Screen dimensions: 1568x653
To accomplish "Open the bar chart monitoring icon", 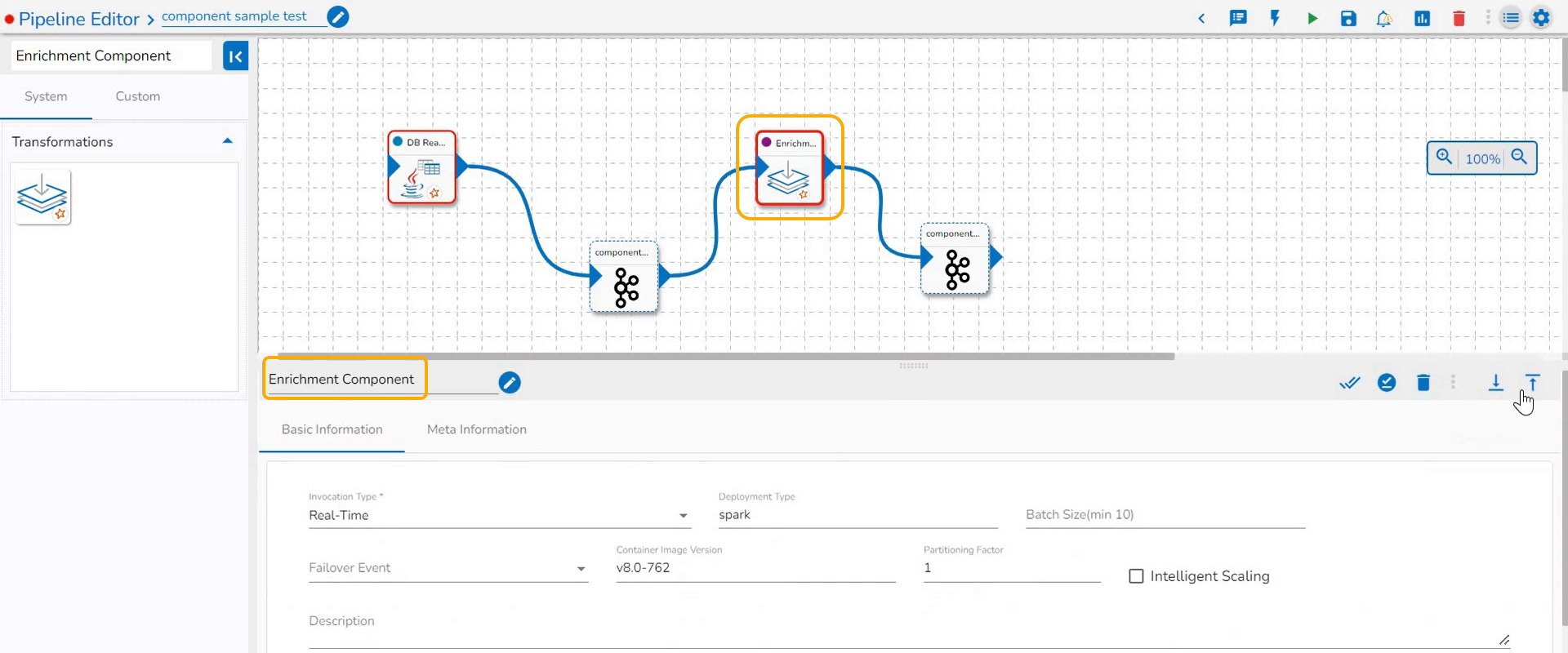I will point(1422,18).
